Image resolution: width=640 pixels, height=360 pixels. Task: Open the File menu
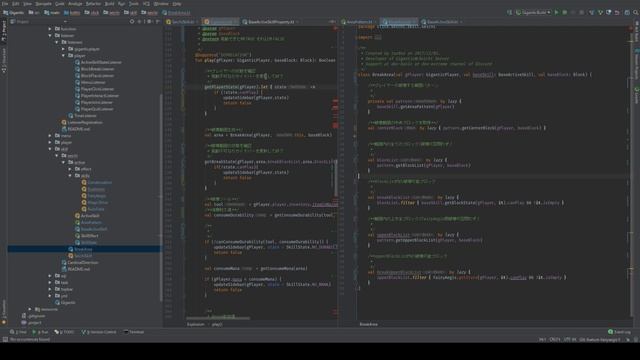point(5,4)
